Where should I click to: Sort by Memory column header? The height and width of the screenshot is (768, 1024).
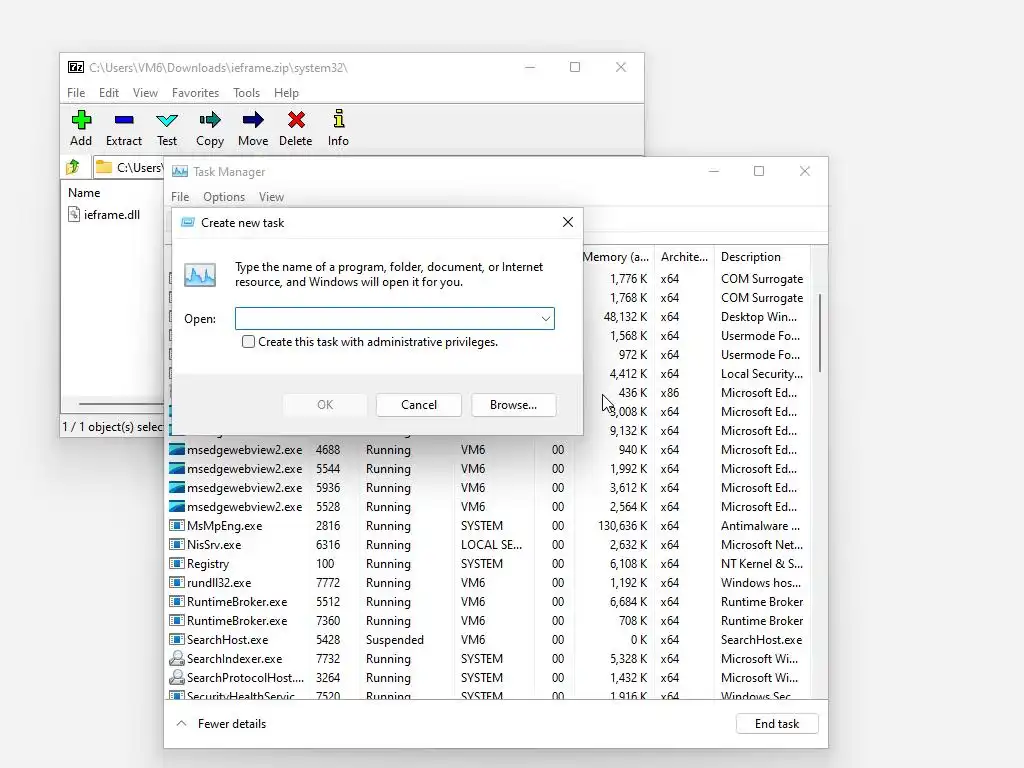pyautogui.click(x=616, y=257)
